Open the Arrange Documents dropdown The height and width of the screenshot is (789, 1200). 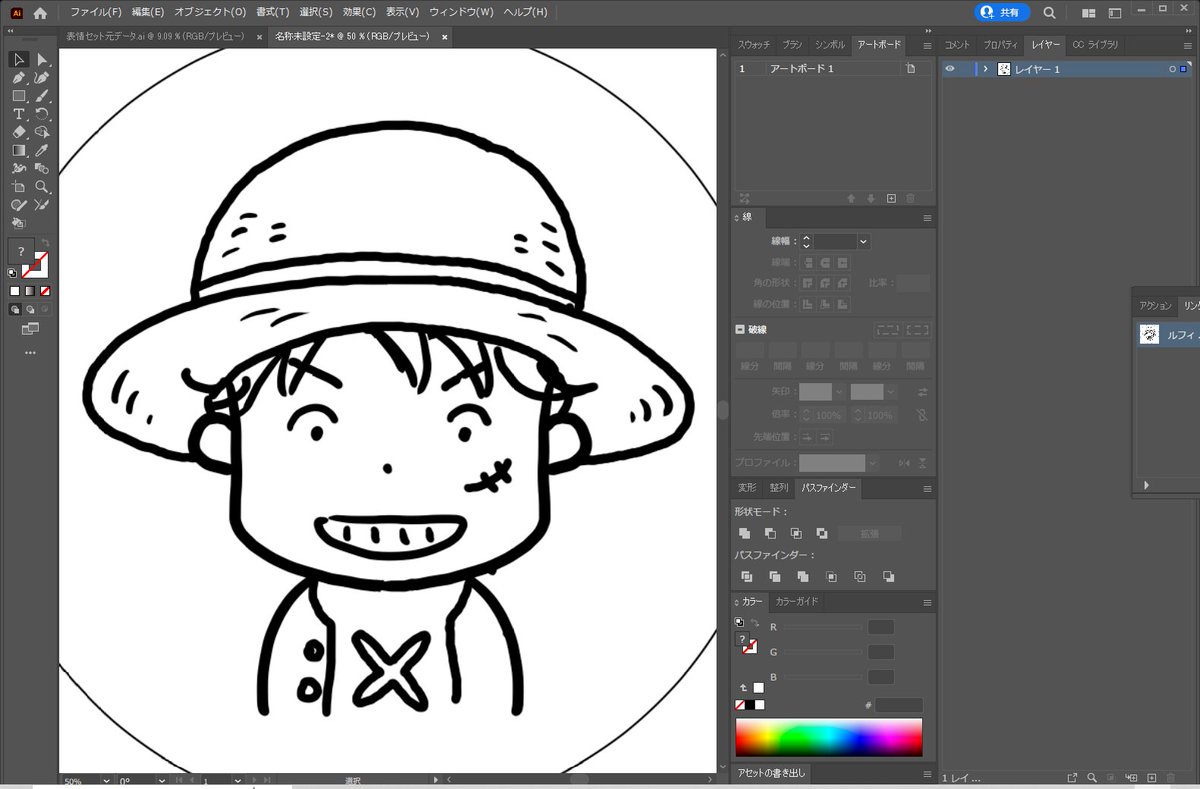pos(1089,12)
